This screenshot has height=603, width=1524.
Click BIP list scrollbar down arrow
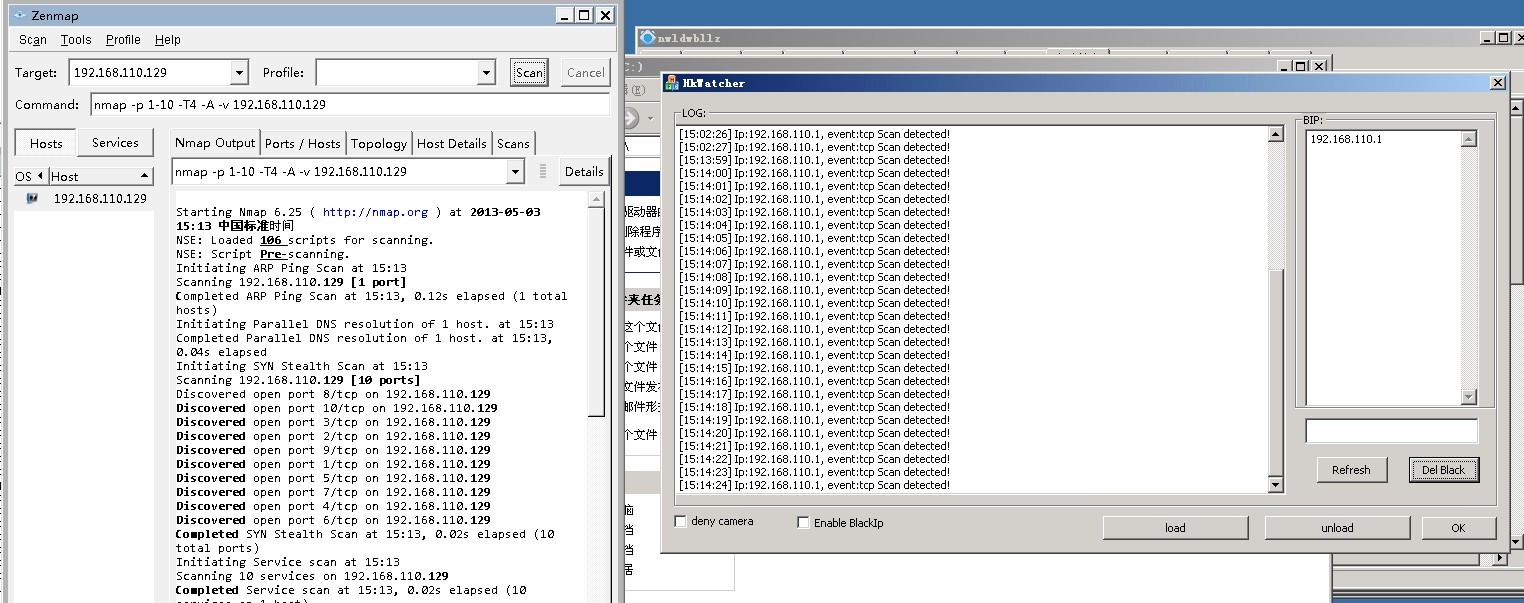[1468, 397]
